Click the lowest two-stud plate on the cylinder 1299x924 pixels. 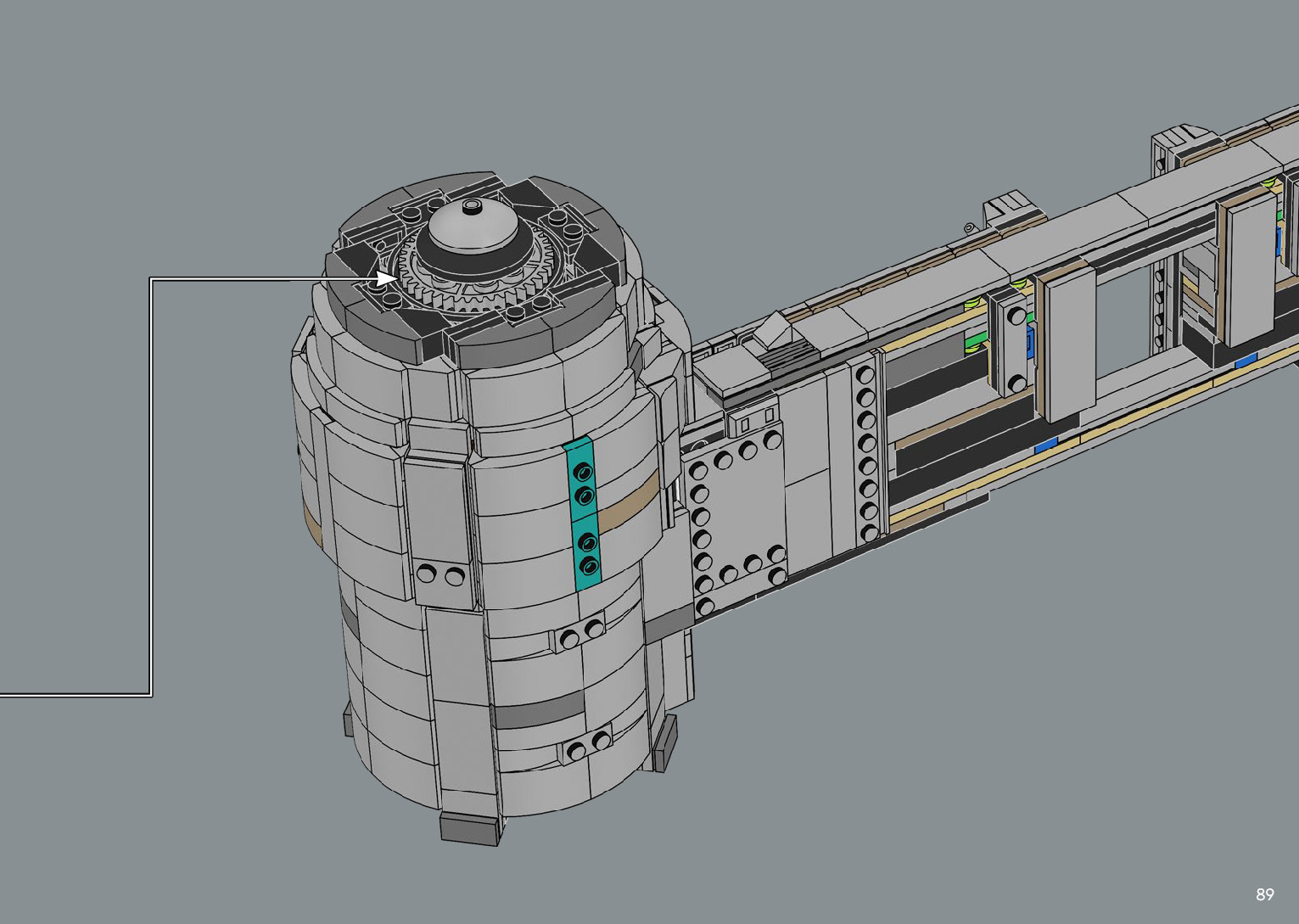coord(588,746)
